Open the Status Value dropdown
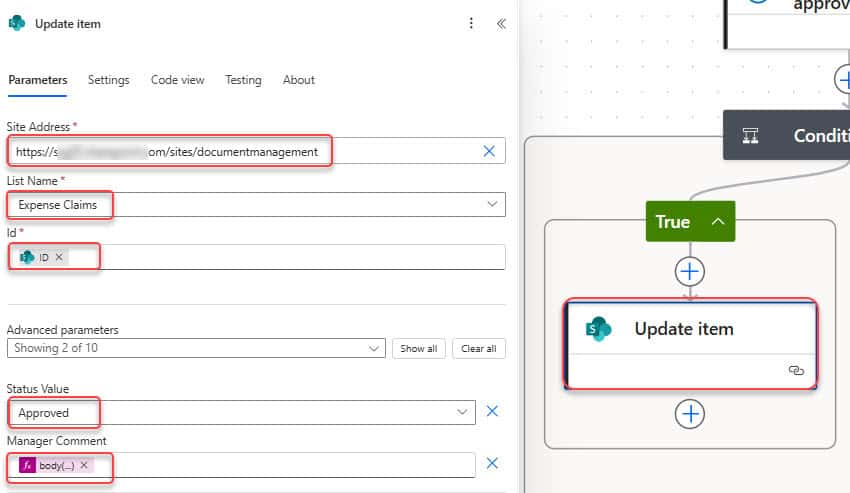The image size is (850, 493). point(462,412)
